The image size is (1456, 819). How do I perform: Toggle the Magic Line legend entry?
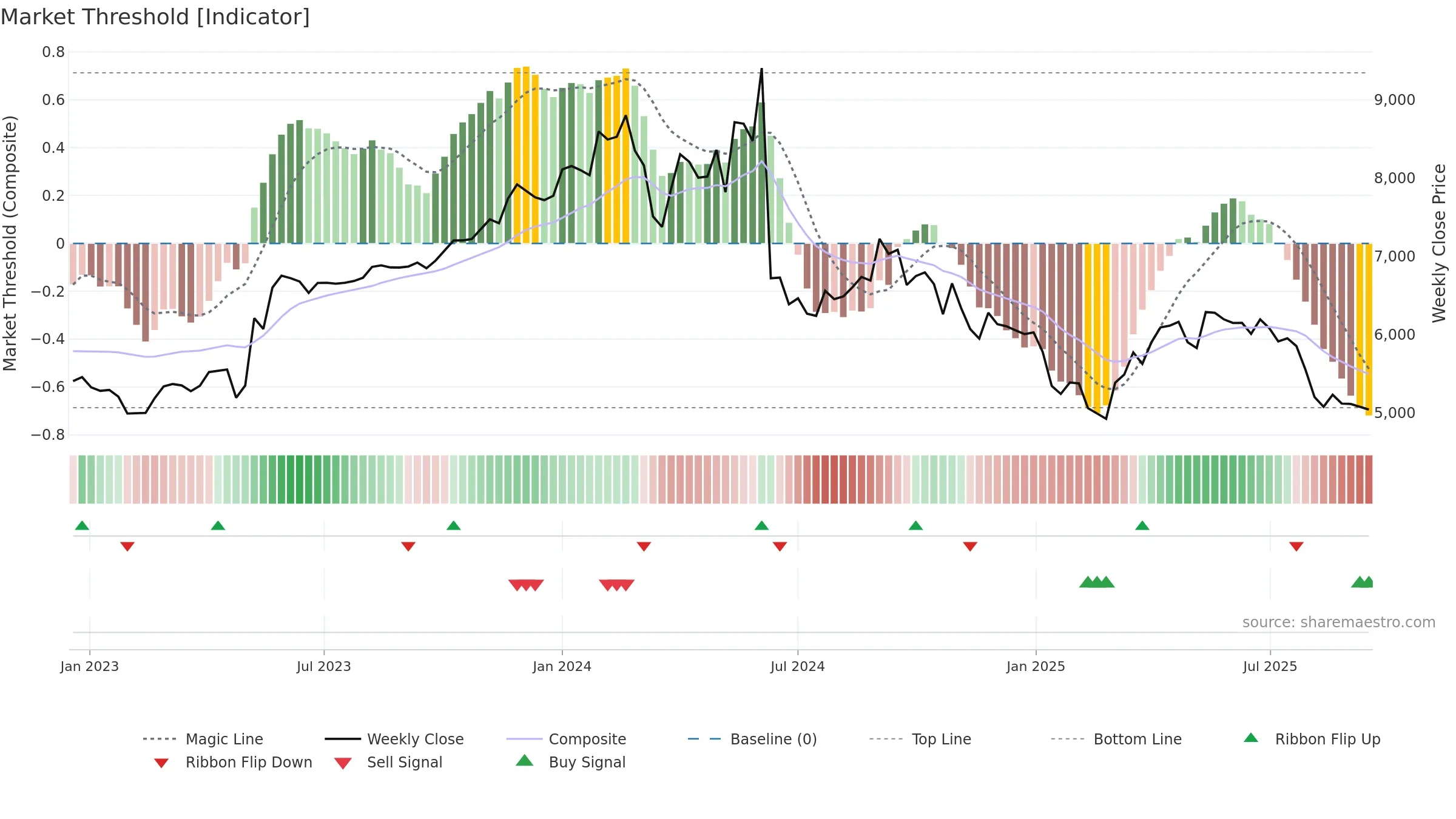coord(203,739)
